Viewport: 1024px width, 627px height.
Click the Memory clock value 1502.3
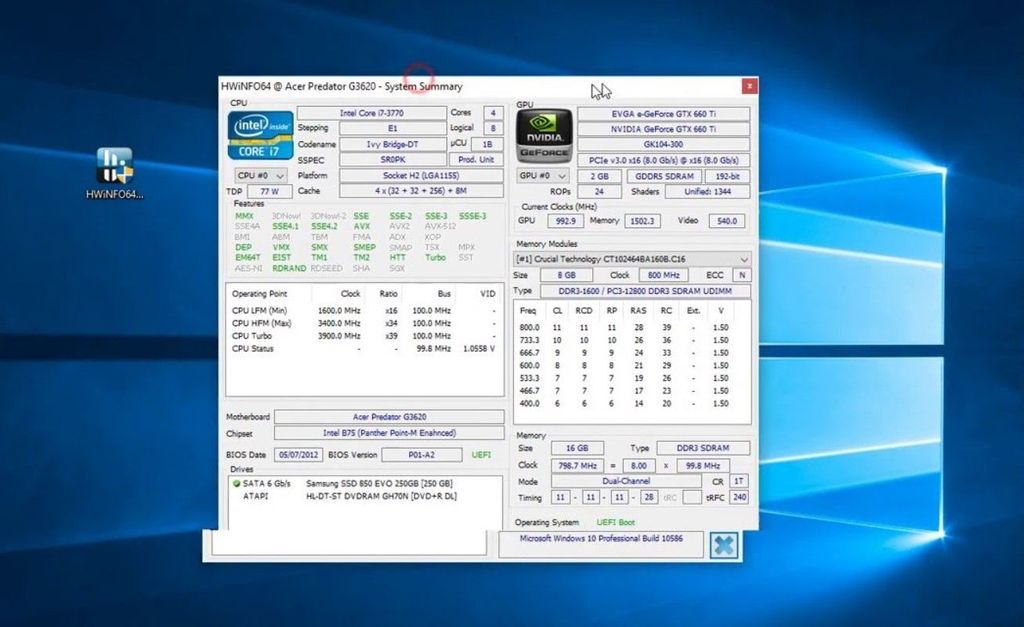[x=642, y=221]
